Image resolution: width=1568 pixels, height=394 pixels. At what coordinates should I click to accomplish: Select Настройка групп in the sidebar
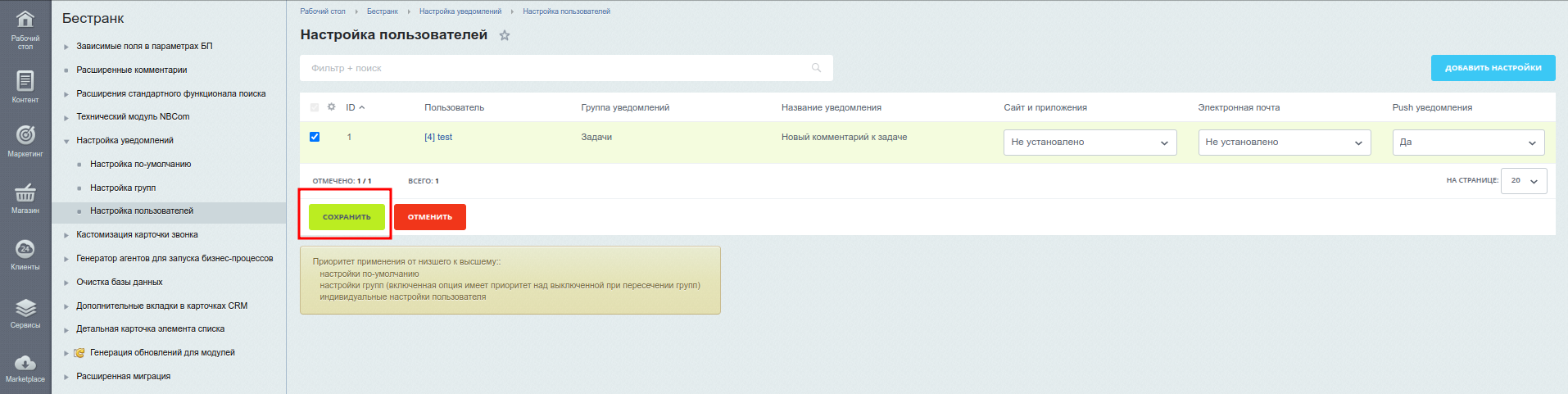123,188
